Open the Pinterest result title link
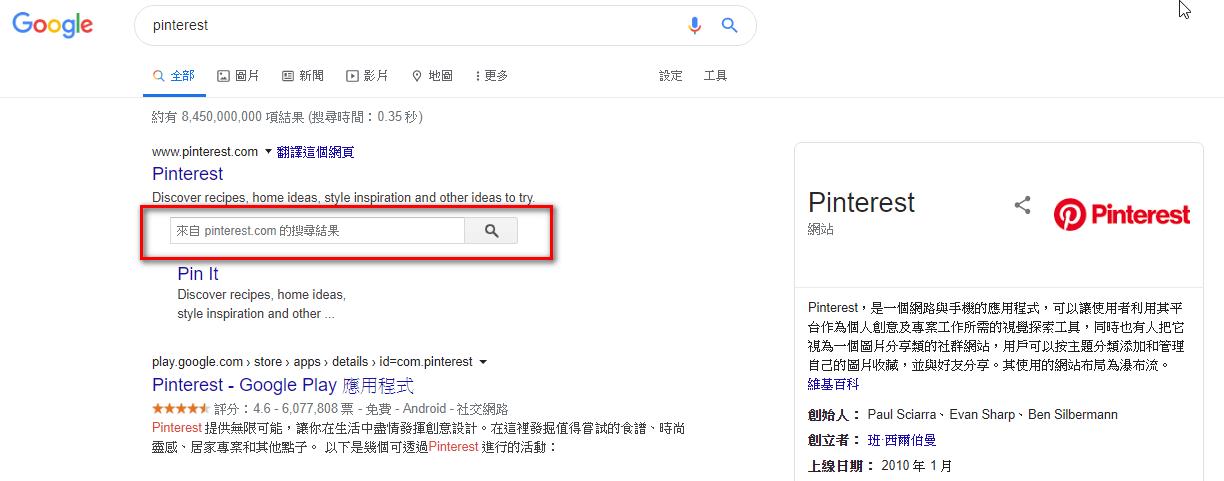 pyautogui.click(x=188, y=174)
